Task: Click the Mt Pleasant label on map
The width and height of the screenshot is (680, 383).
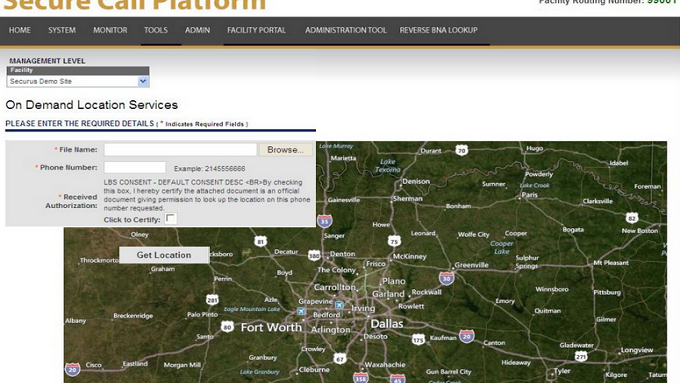Action: (611, 263)
